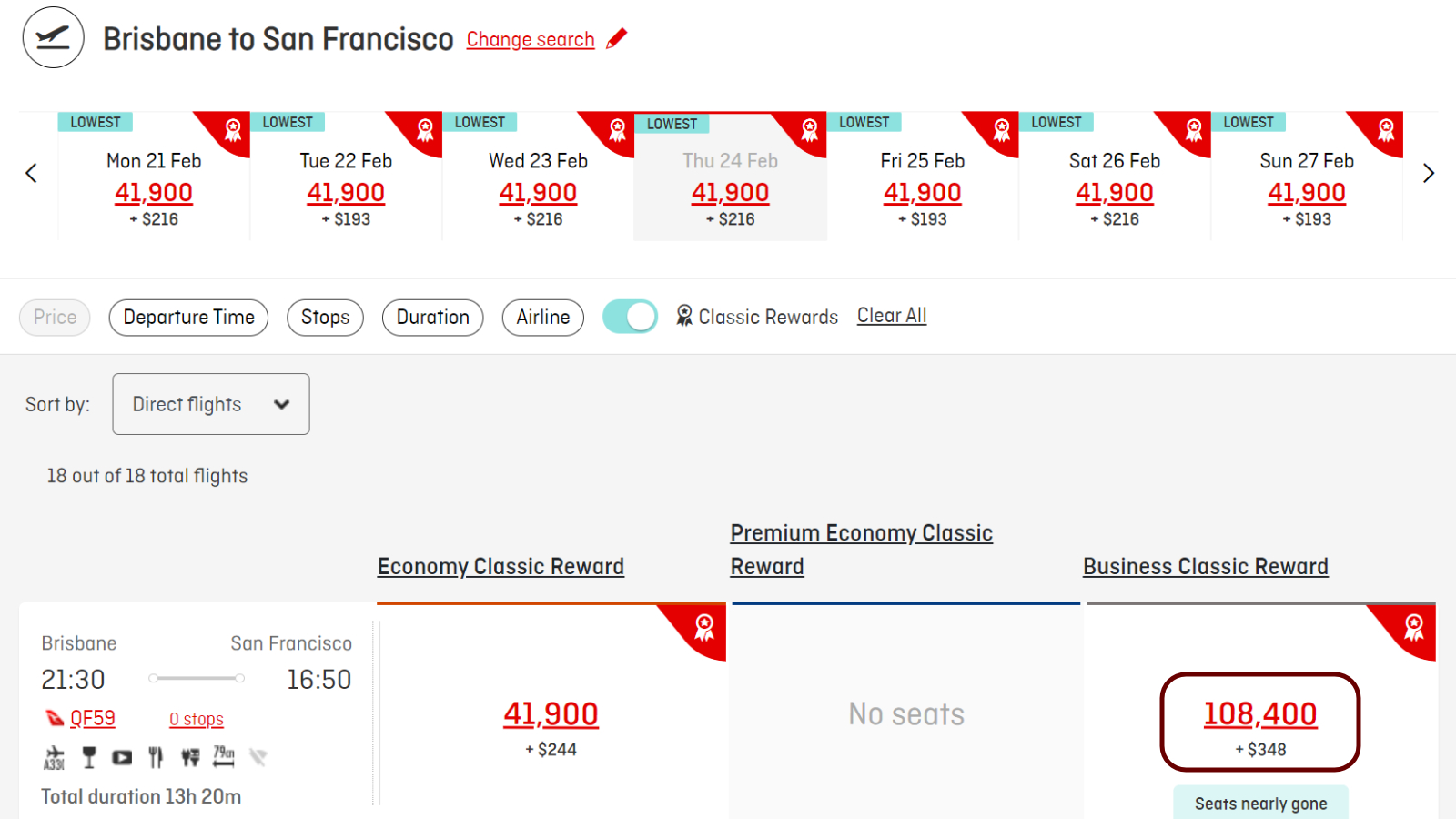The width and height of the screenshot is (1456, 819).
Task: Click the power outlet and USB icon
Action: [190, 757]
